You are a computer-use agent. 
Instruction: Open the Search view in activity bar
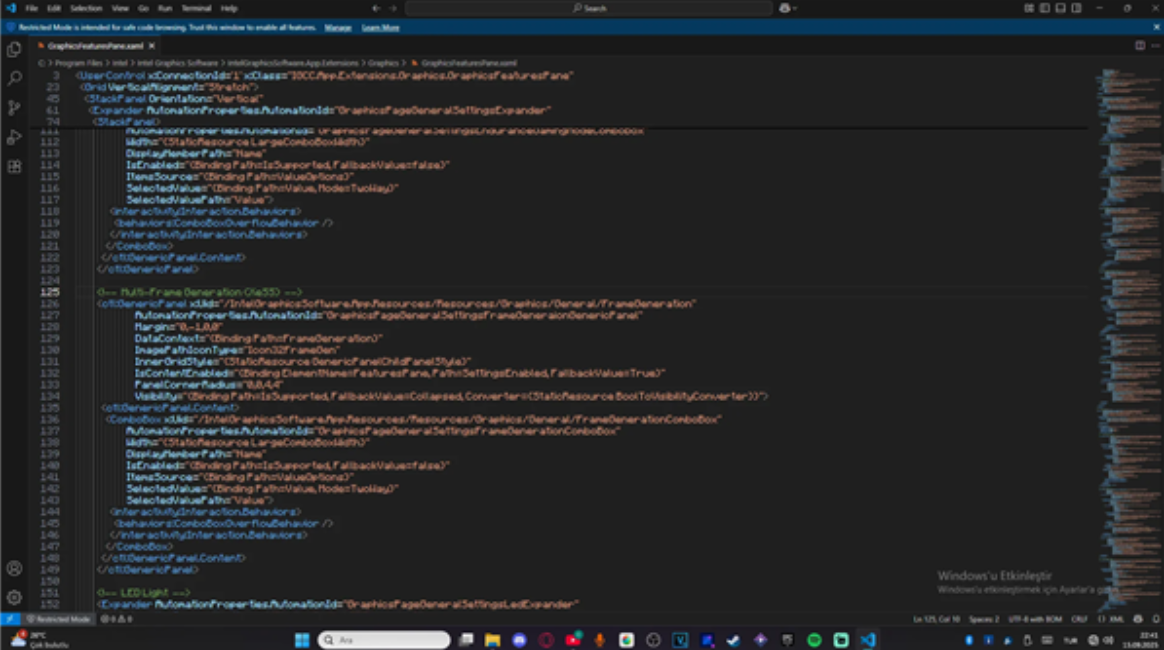pyautogui.click(x=14, y=78)
